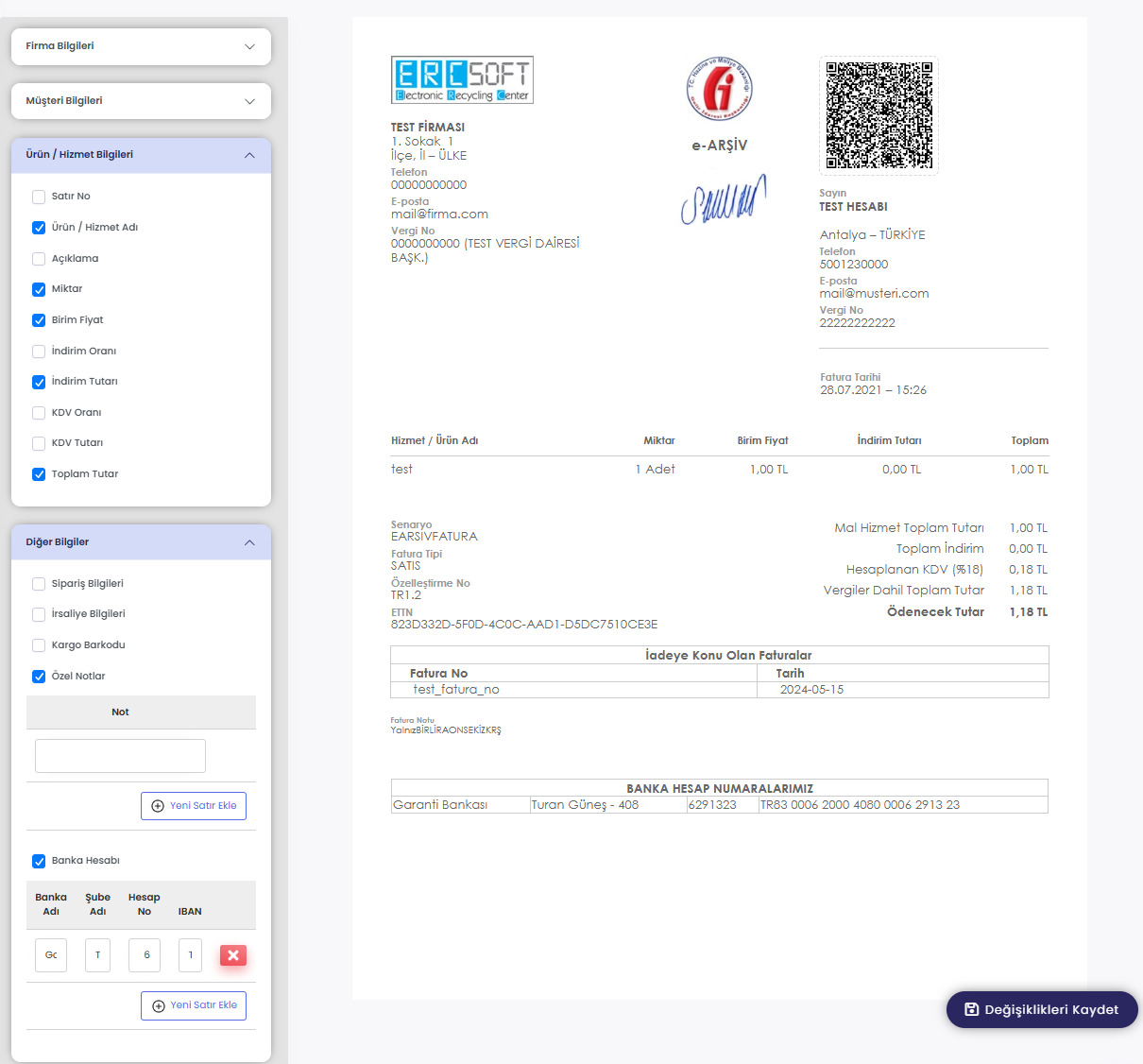Click the IBAN input field in bank row

coord(190,955)
